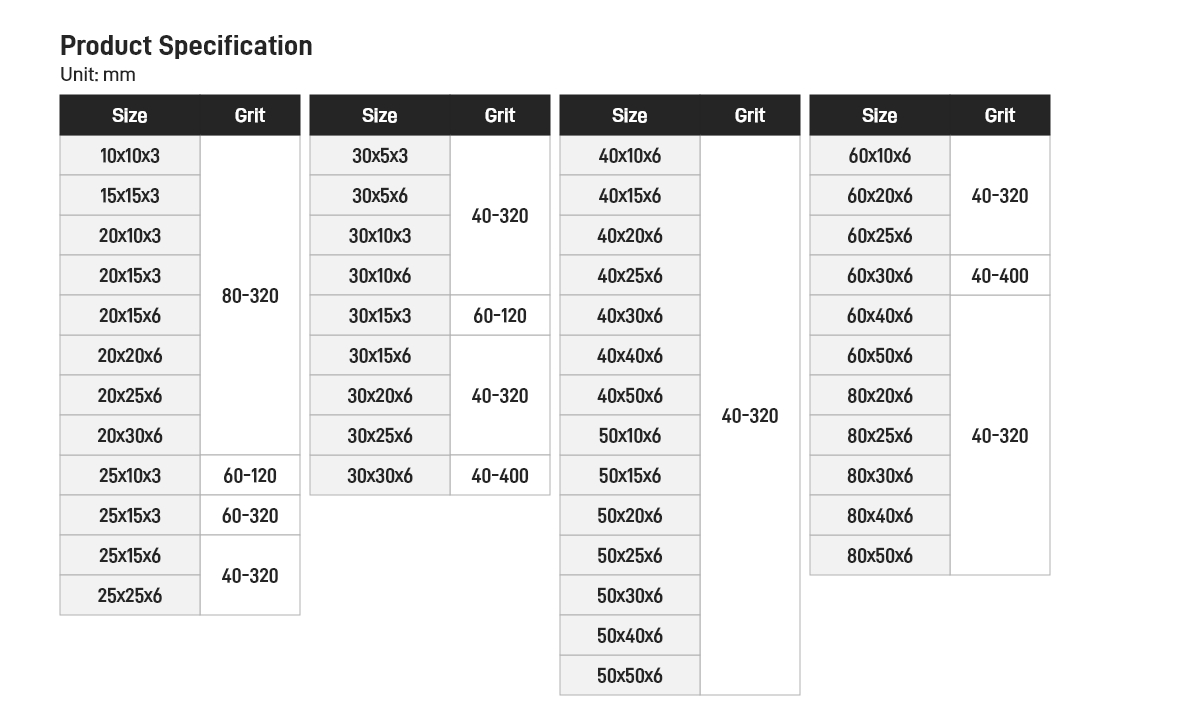Click the 30x5x3 size cell
Viewport: 1200px width, 725px height.
tap(380, 156)
